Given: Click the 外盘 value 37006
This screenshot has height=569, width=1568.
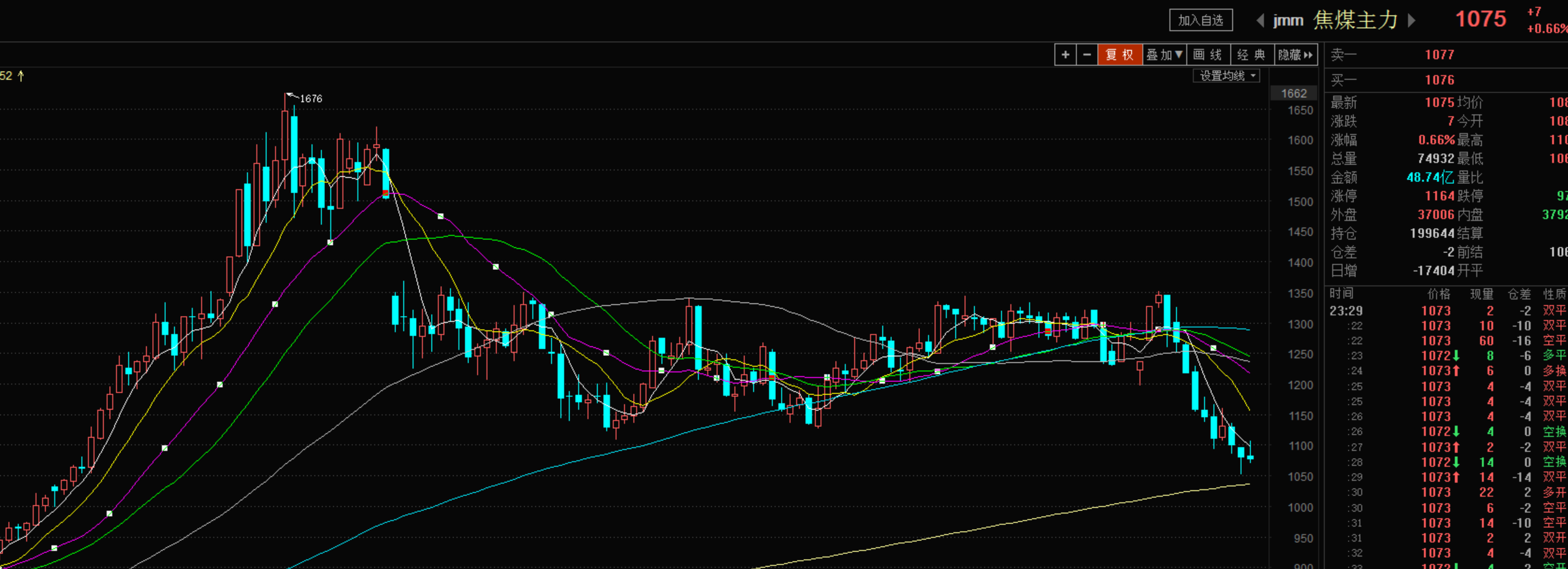Looking at the screenshot, I should (x=1436, y=214).
